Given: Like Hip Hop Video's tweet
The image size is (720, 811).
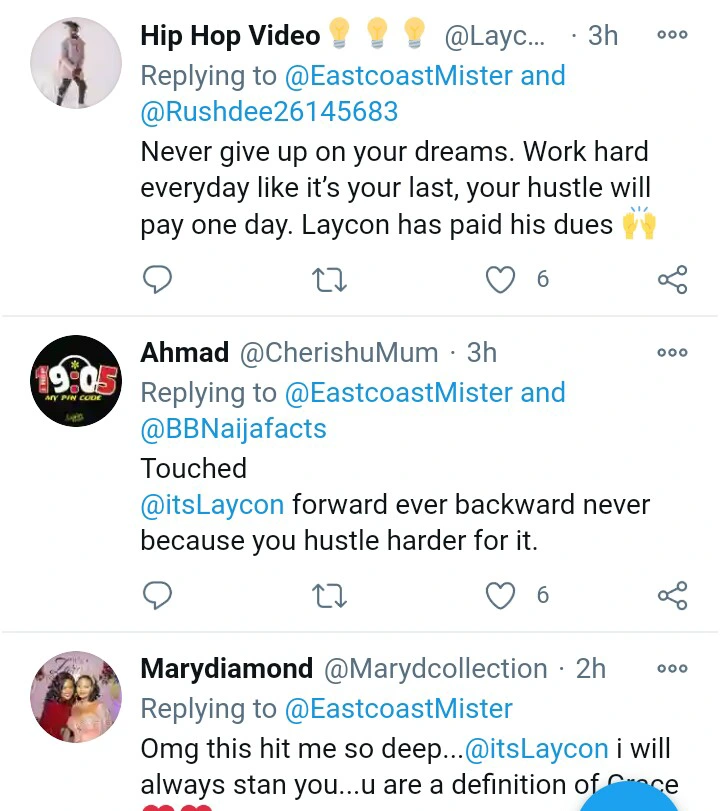Looking at the screenshot, I should (x=500, y=279).
